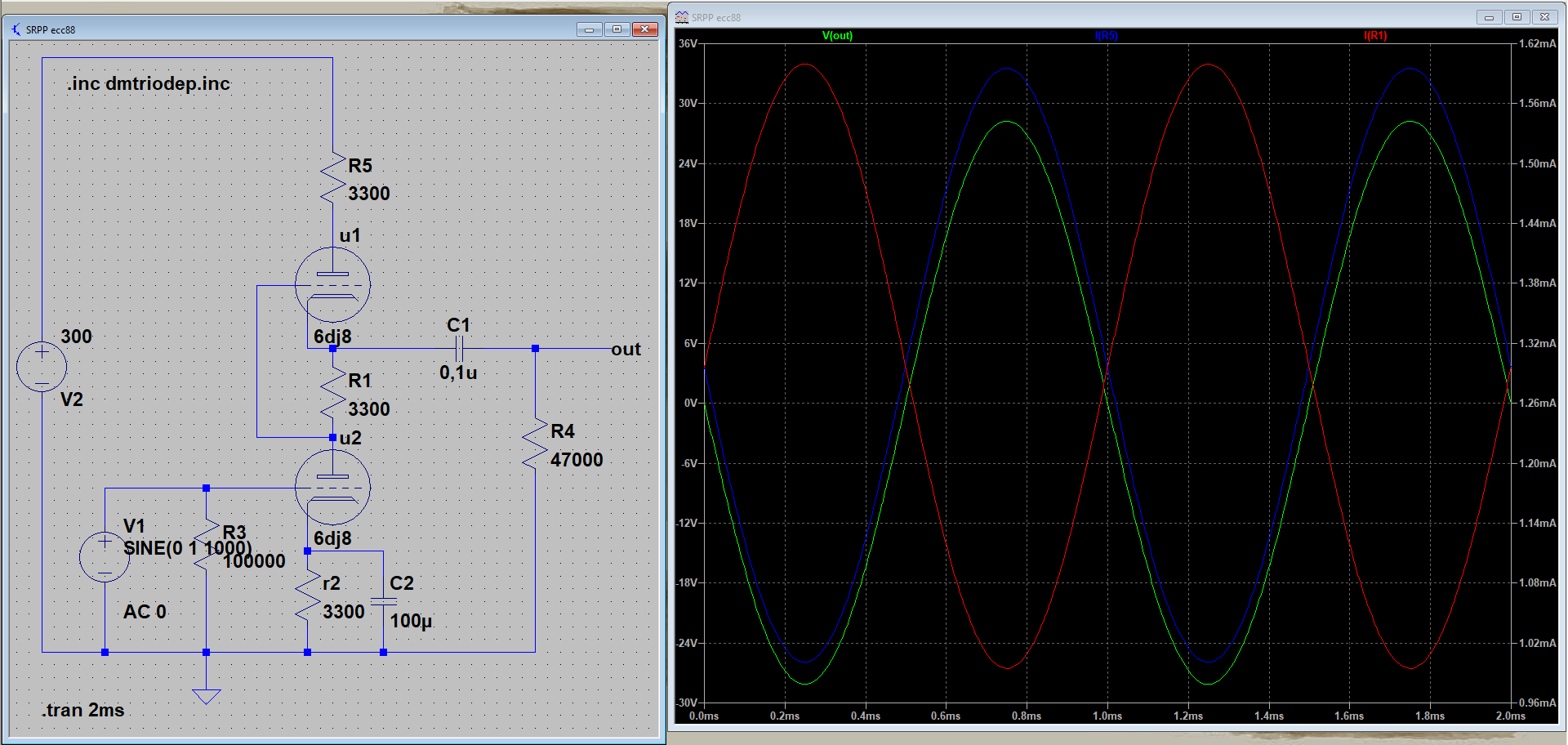Select the lower triode tube u2
This screenshot has height=745, width=1568.
click(x=332, y=488)
